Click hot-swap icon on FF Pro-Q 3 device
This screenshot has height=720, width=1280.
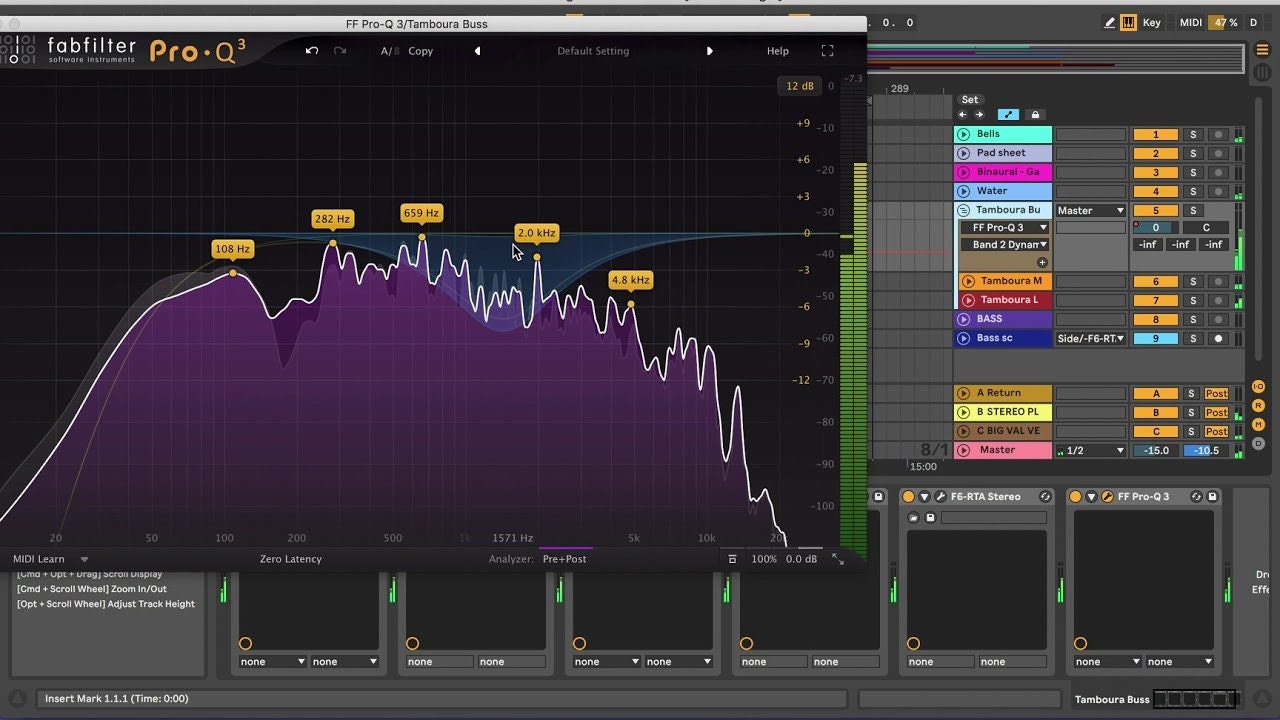[1195, 497]
